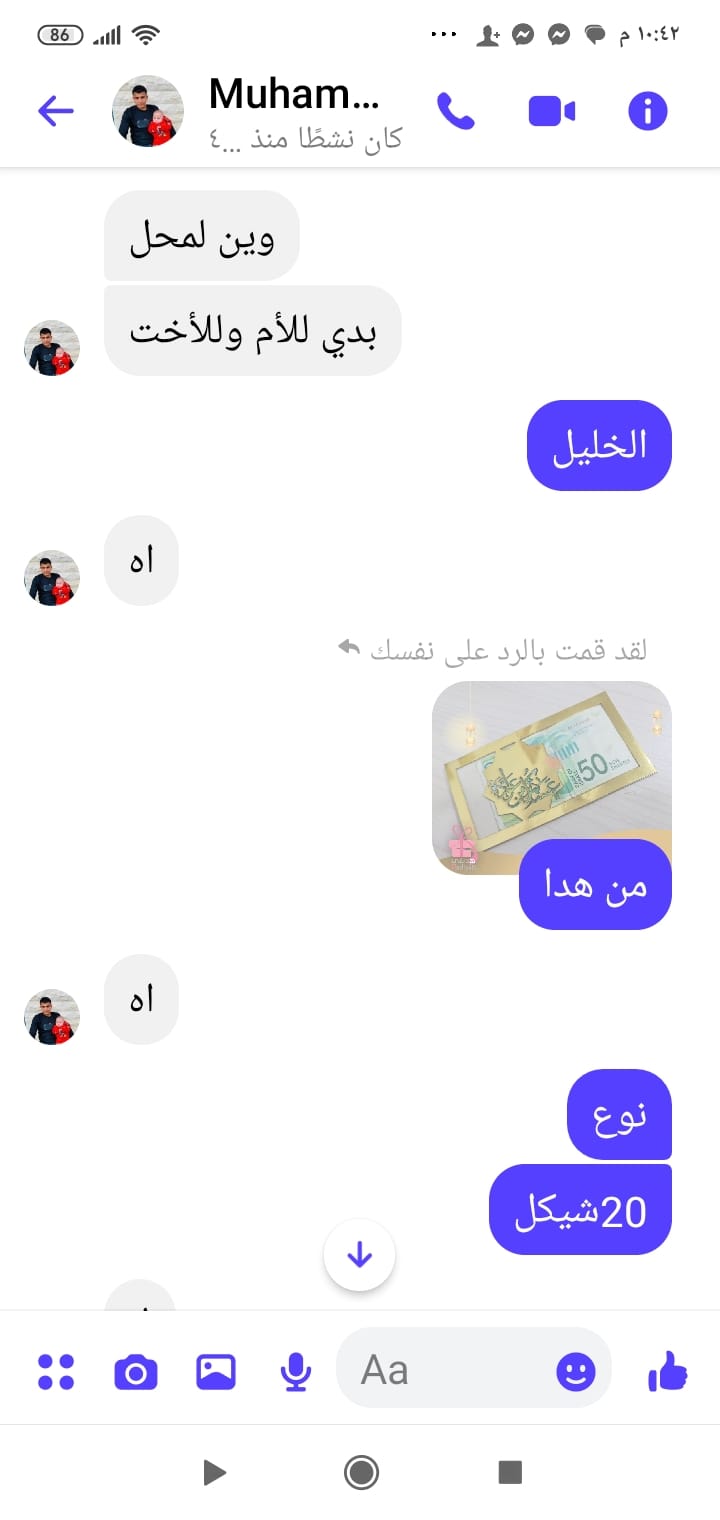The width and height of the screenshot is (720, 1520).
Task: Jump to latest messages with down arrow button
Action: [360, 1255]
